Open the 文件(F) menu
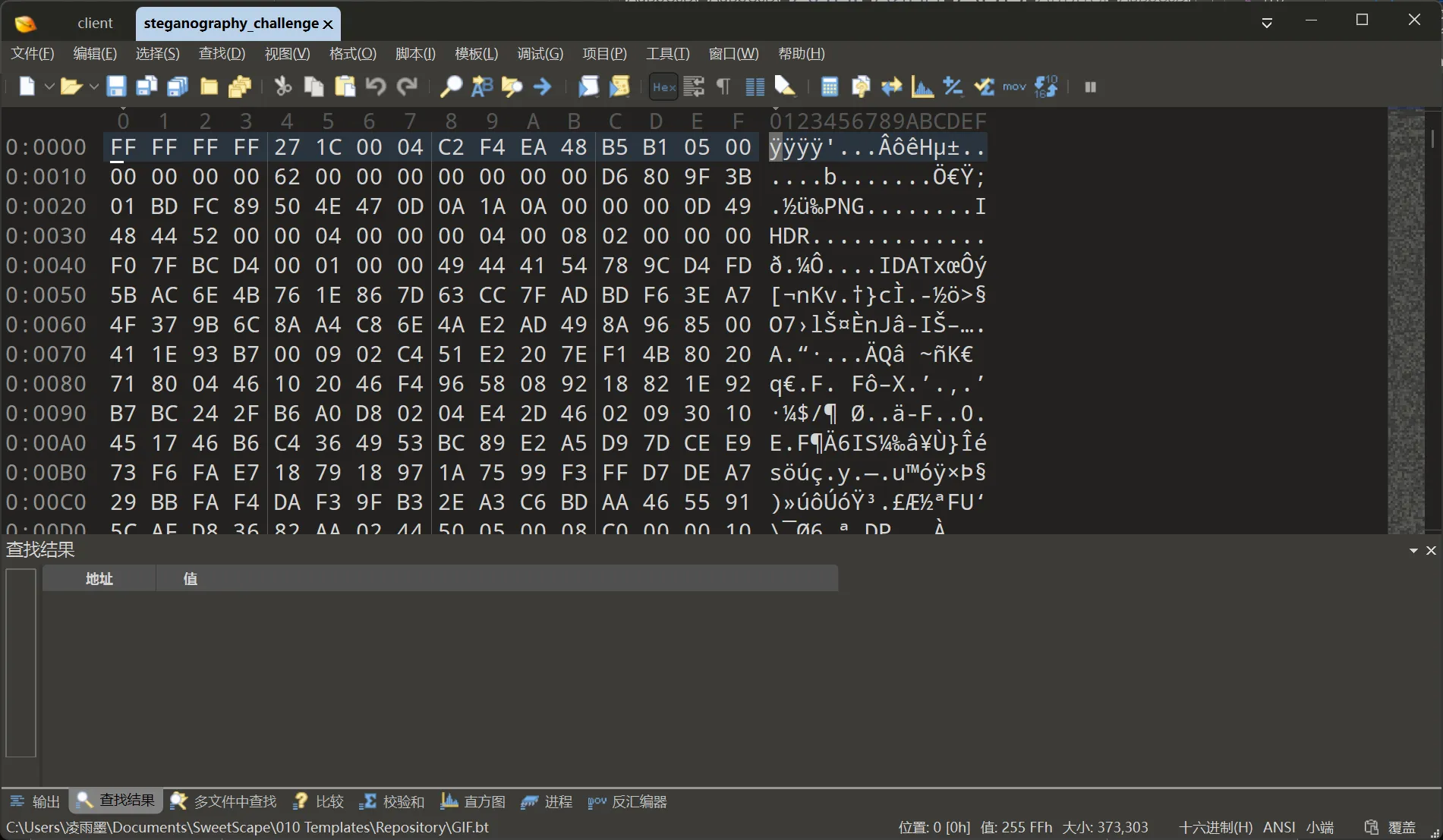Screen dimensions: 1443x840 click(33, 54)
